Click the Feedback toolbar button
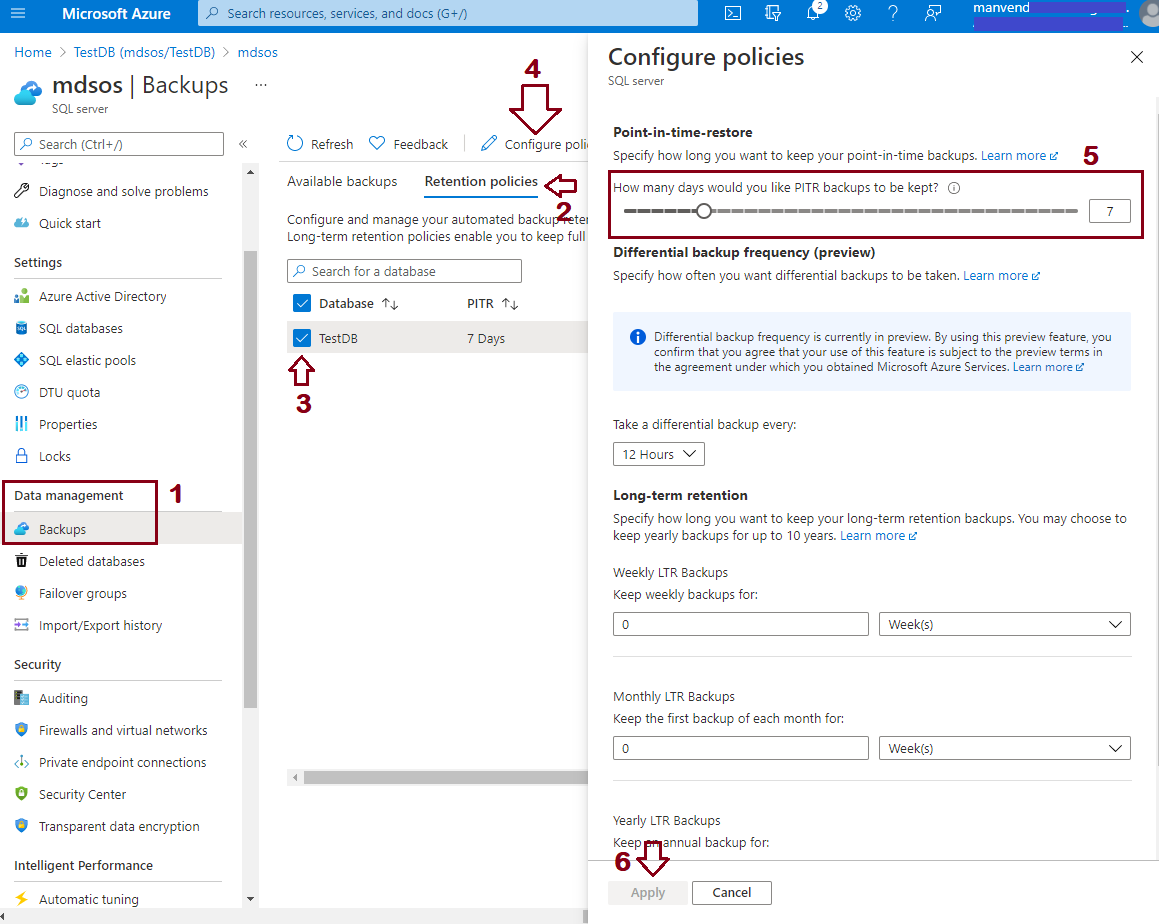Viewport: 1159px width, 924px height. click(408, 143)
